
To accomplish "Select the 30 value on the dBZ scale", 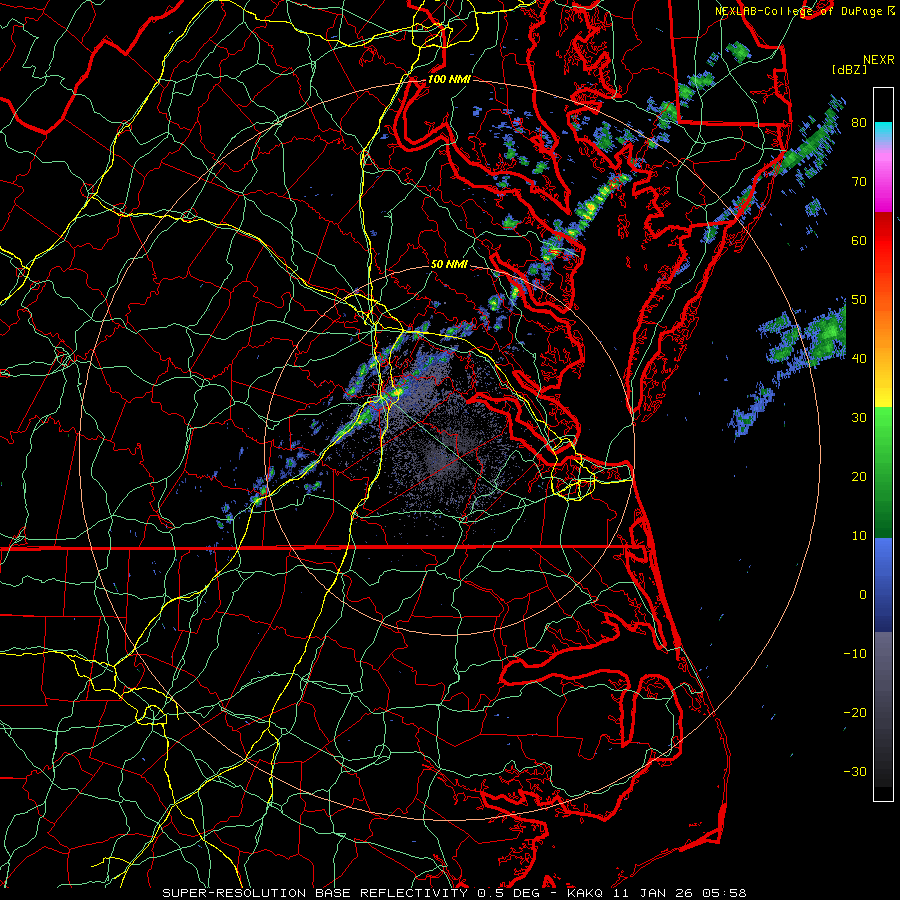I will (859, 418).
